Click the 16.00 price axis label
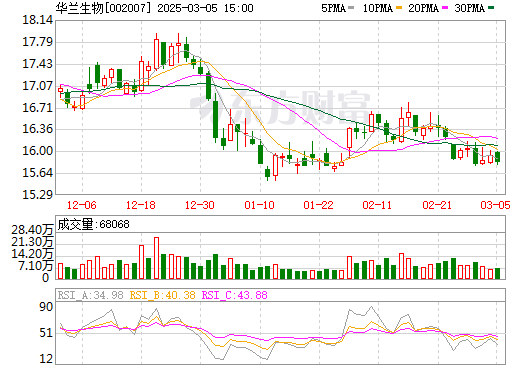 coord(37,151)
